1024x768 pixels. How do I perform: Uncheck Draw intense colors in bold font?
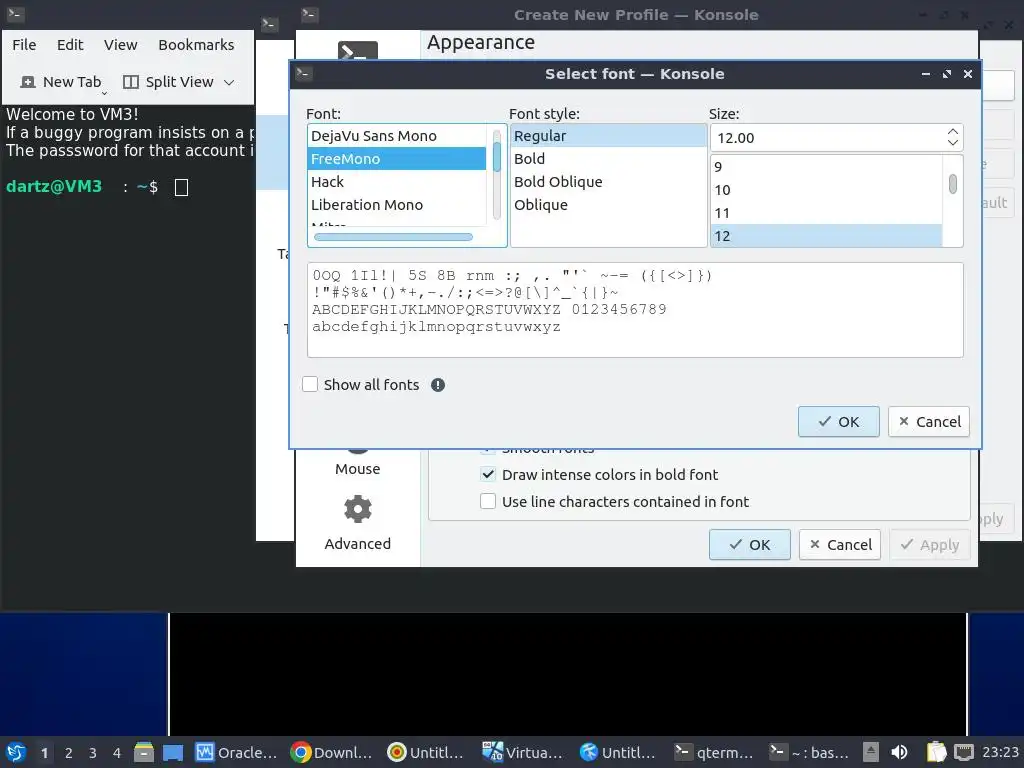tap(488, 474)
